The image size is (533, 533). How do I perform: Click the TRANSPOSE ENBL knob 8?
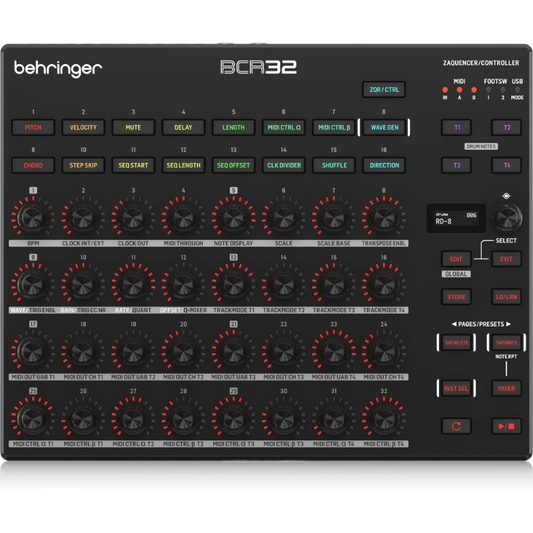click(x=384, y=217)
